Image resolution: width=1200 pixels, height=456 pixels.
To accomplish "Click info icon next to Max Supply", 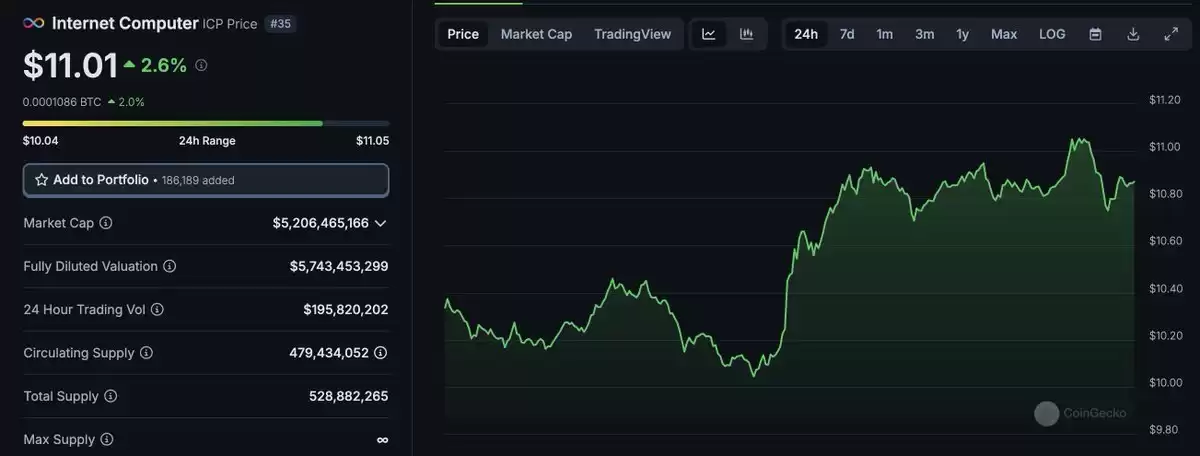I will click(106, 439).
